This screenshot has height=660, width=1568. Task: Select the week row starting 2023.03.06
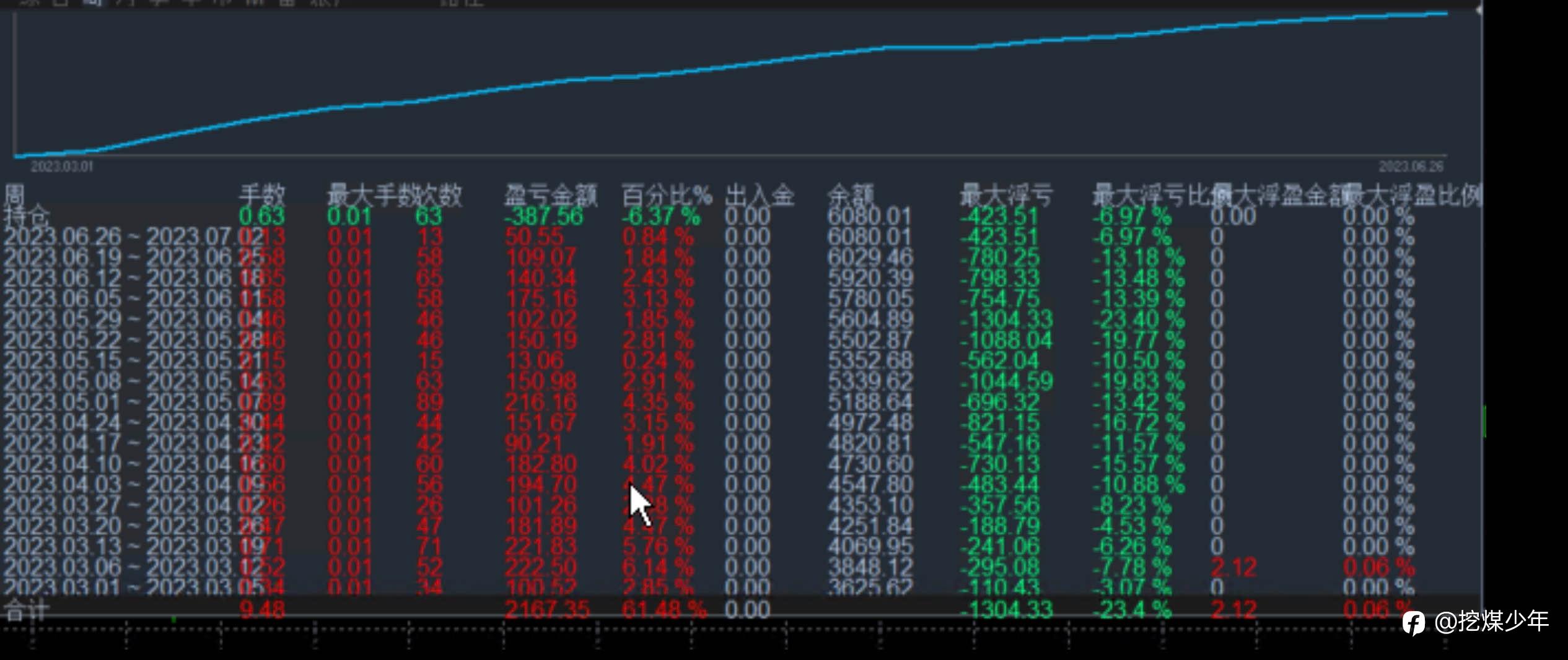coord(742,567)
